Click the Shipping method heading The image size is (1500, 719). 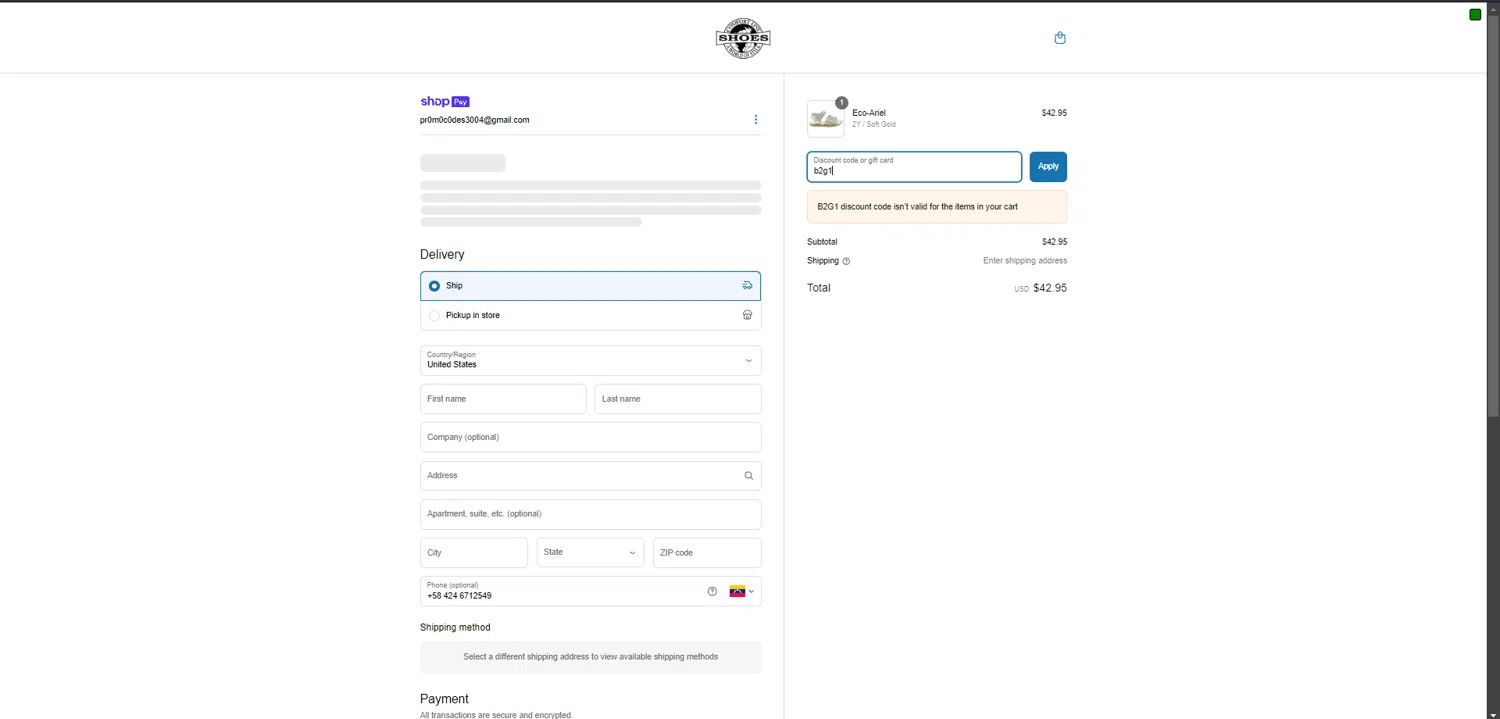point(455,628)
